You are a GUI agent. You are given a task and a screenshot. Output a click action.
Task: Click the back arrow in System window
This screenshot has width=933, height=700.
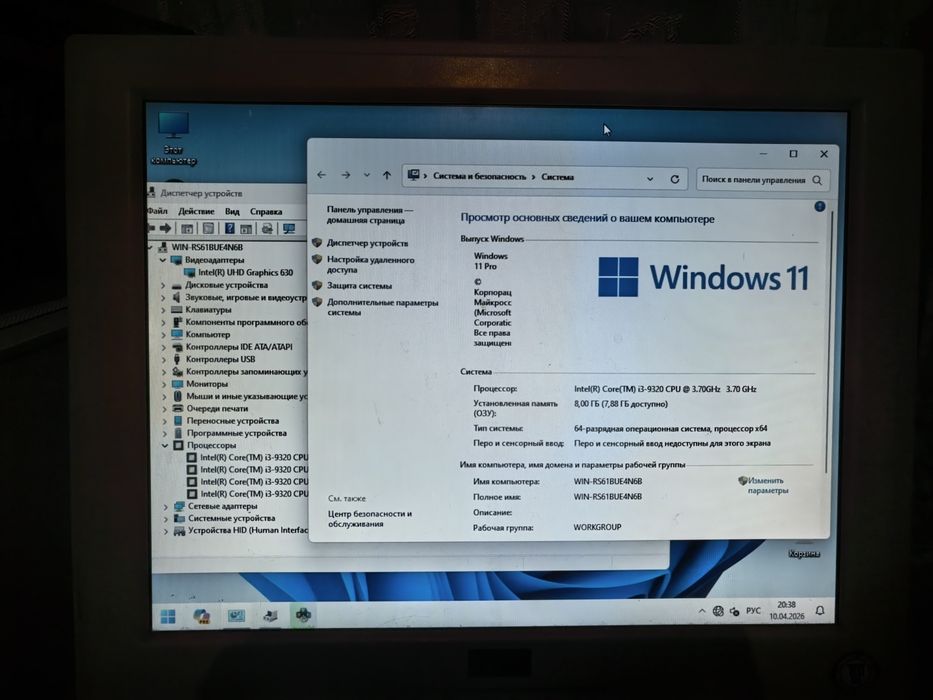tap(322, 175)
